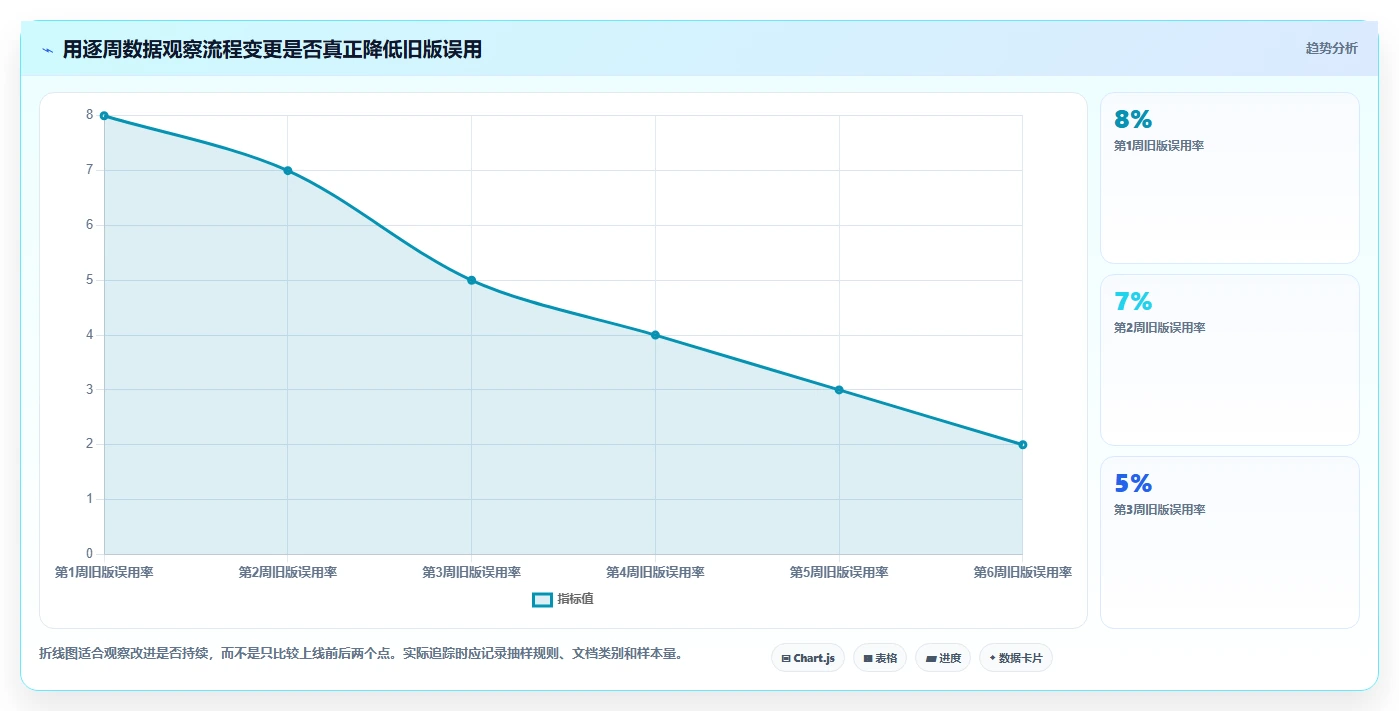The height and width of the screenshot is (711, 1399).
Task: Click the lightning icon beside the title
Action: [48, 50]
